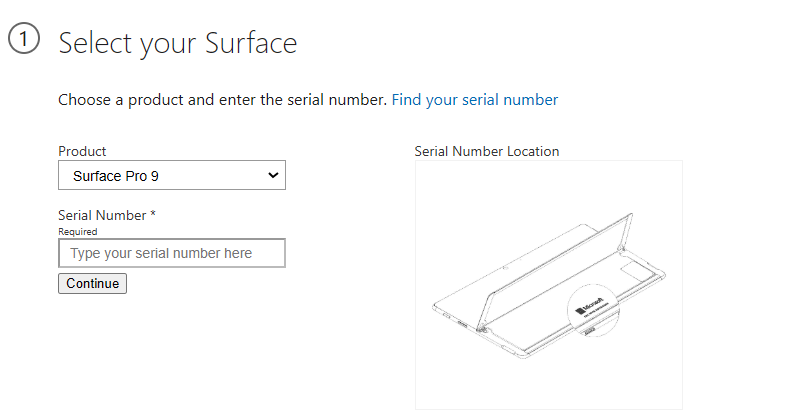The width and height of the screenshot is (791, 420).
Task: Click the Choose a product instruction text
Action: tap(222, 100)
